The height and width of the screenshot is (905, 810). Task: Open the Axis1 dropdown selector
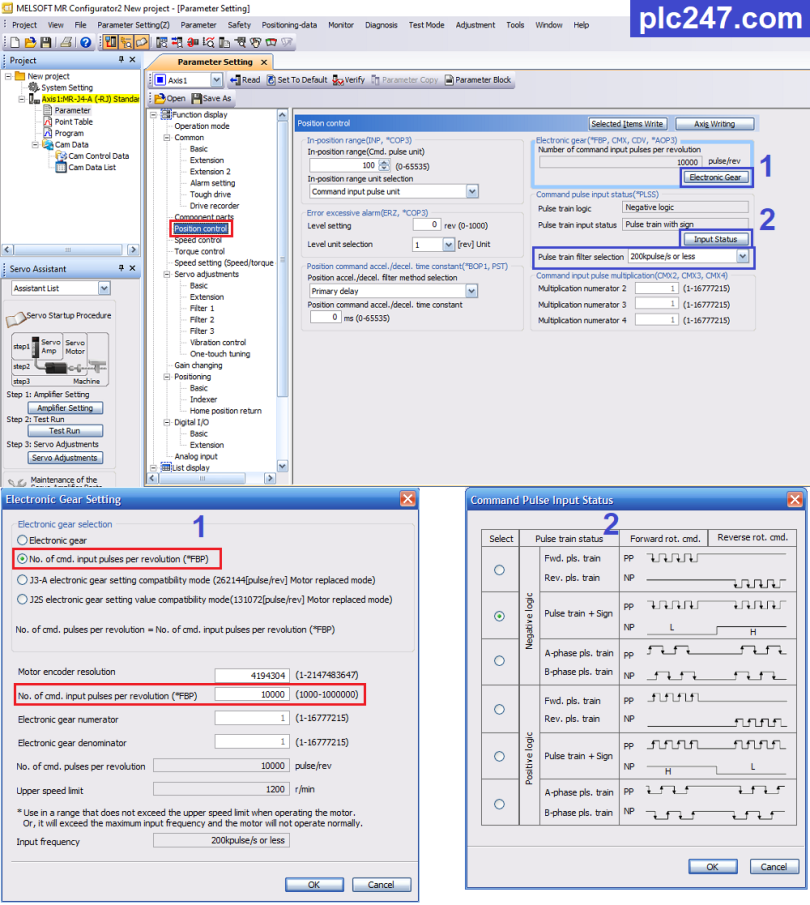click(214, 79)
